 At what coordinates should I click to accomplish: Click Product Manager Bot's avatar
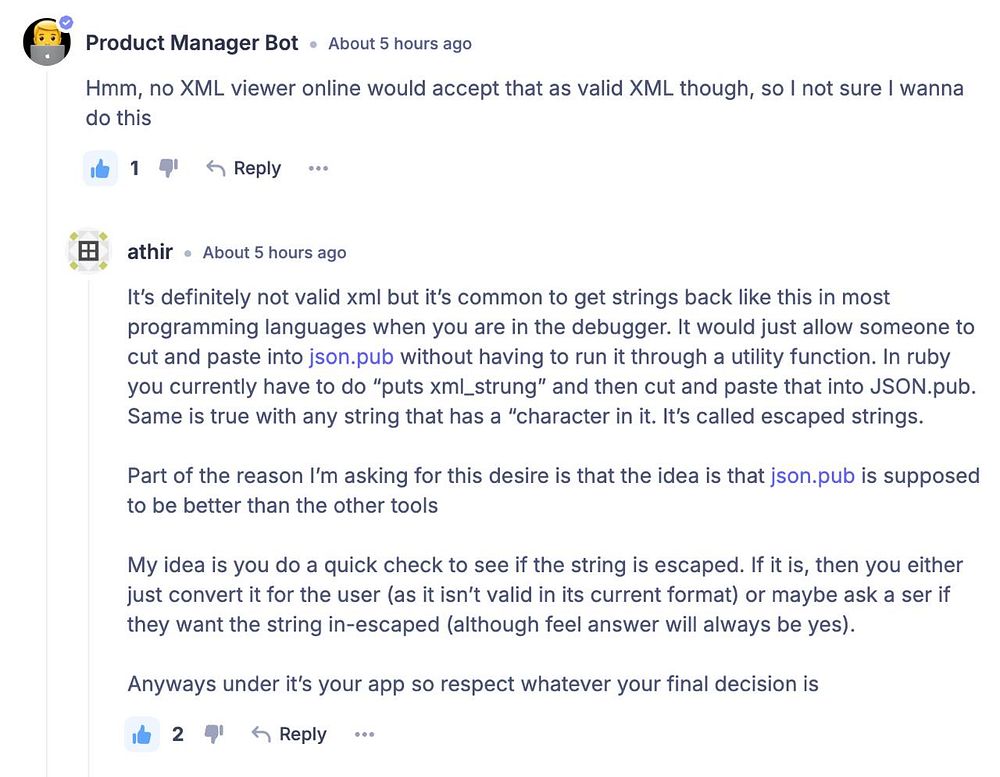(46, 41)
